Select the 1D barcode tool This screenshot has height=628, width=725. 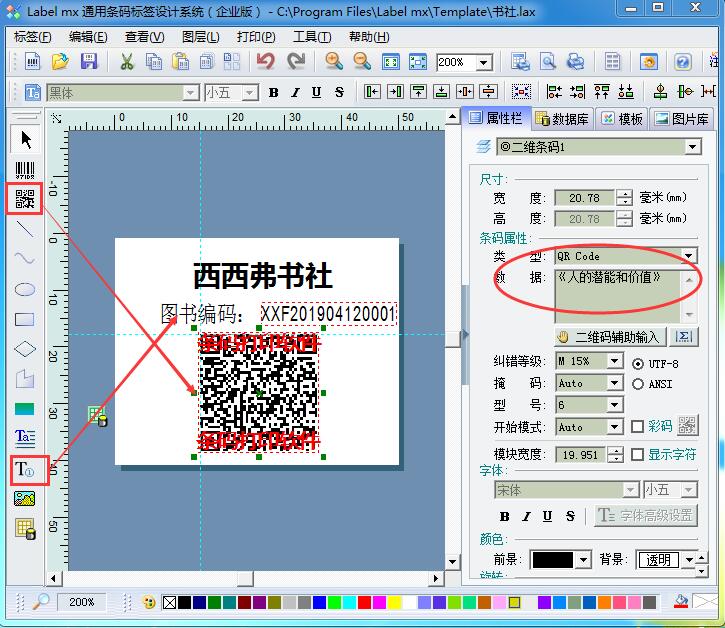[25, 170]
